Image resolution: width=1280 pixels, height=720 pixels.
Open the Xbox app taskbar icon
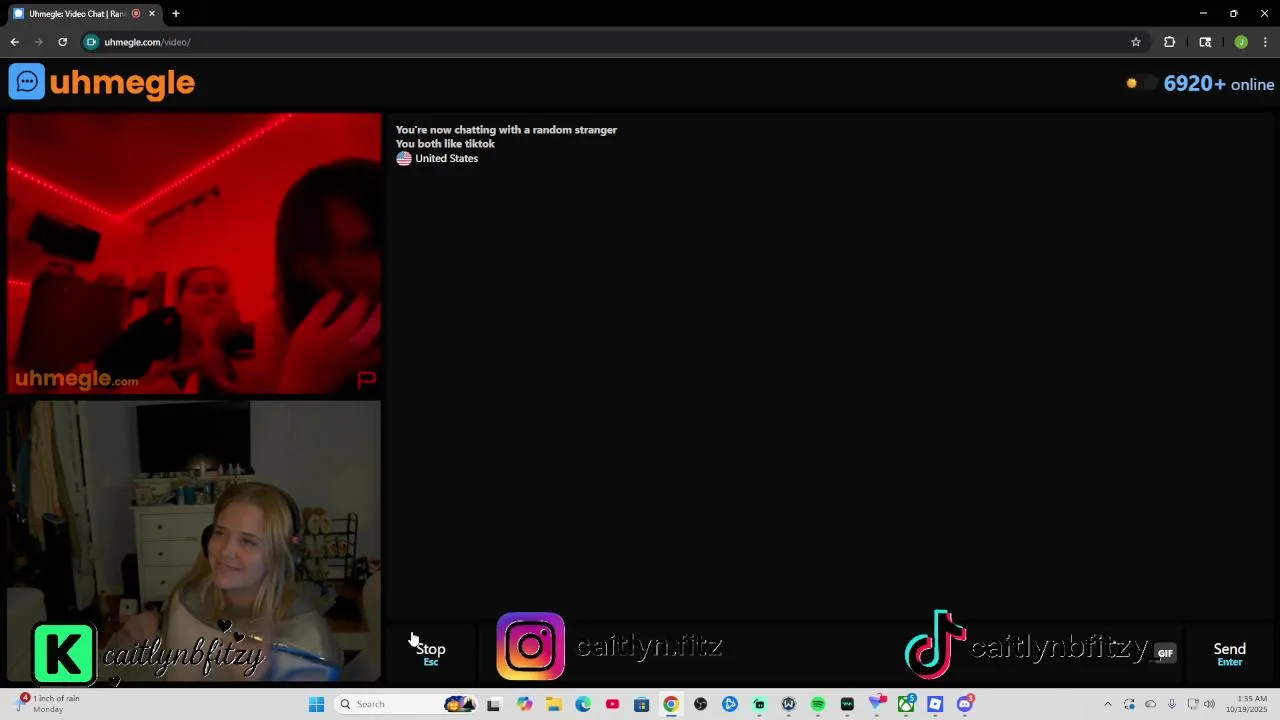pos(906,704)
